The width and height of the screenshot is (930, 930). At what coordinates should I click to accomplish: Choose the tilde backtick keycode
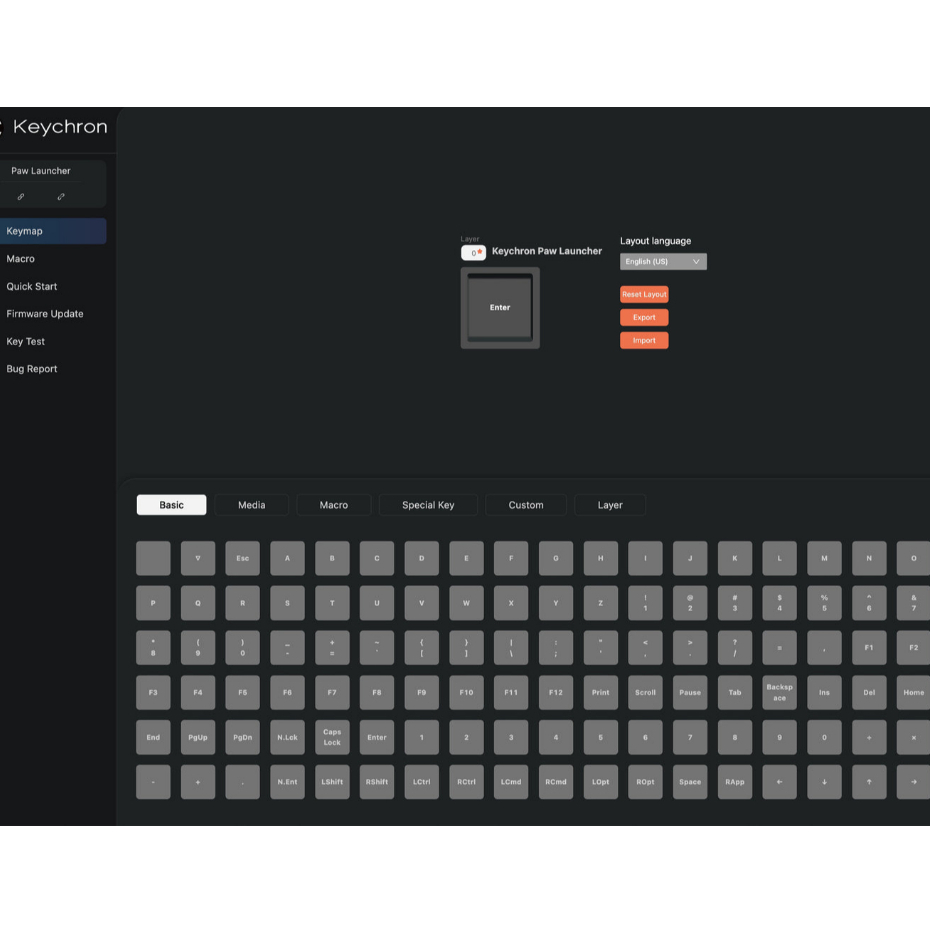377,648
